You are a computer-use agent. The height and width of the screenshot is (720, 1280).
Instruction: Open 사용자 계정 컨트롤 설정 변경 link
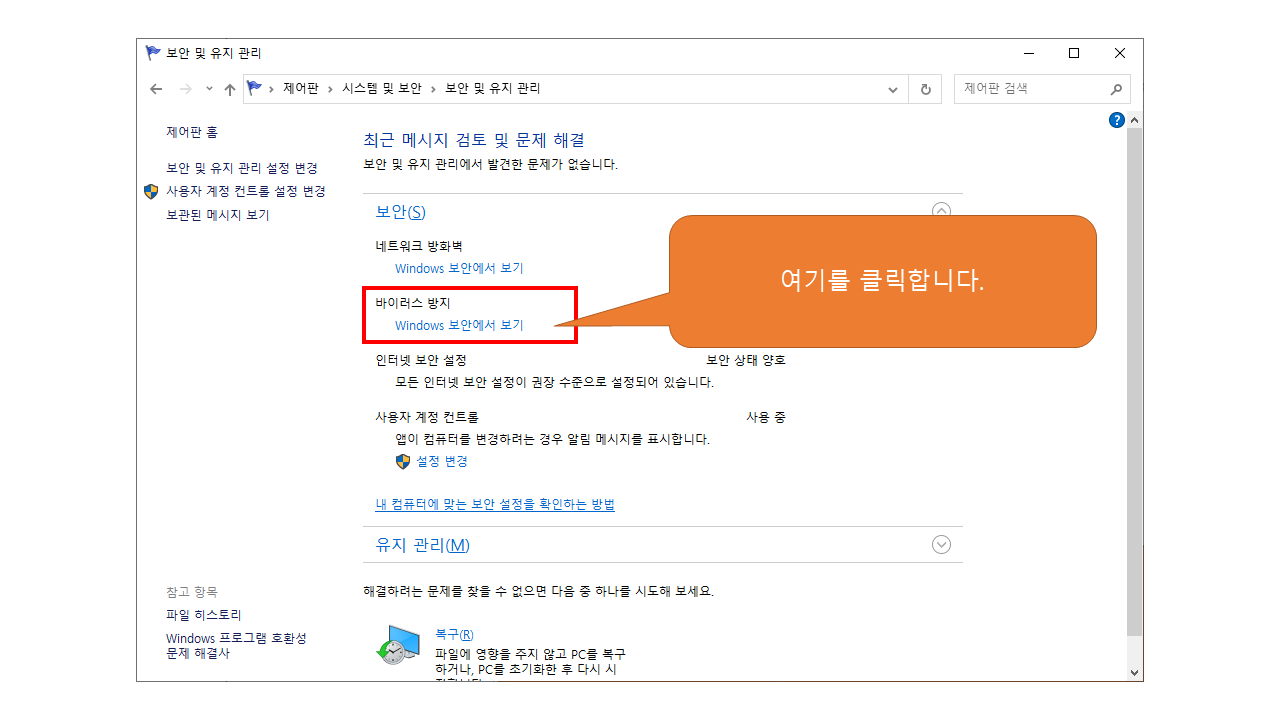(246, 191)
